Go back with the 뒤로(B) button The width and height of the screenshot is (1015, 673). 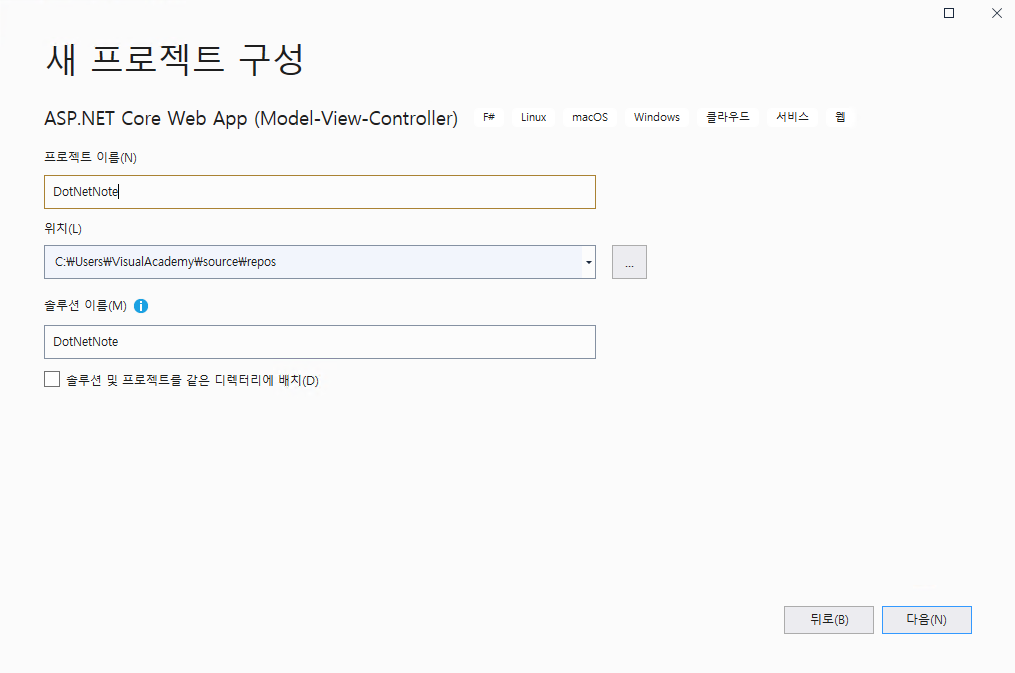coord(828,620)
